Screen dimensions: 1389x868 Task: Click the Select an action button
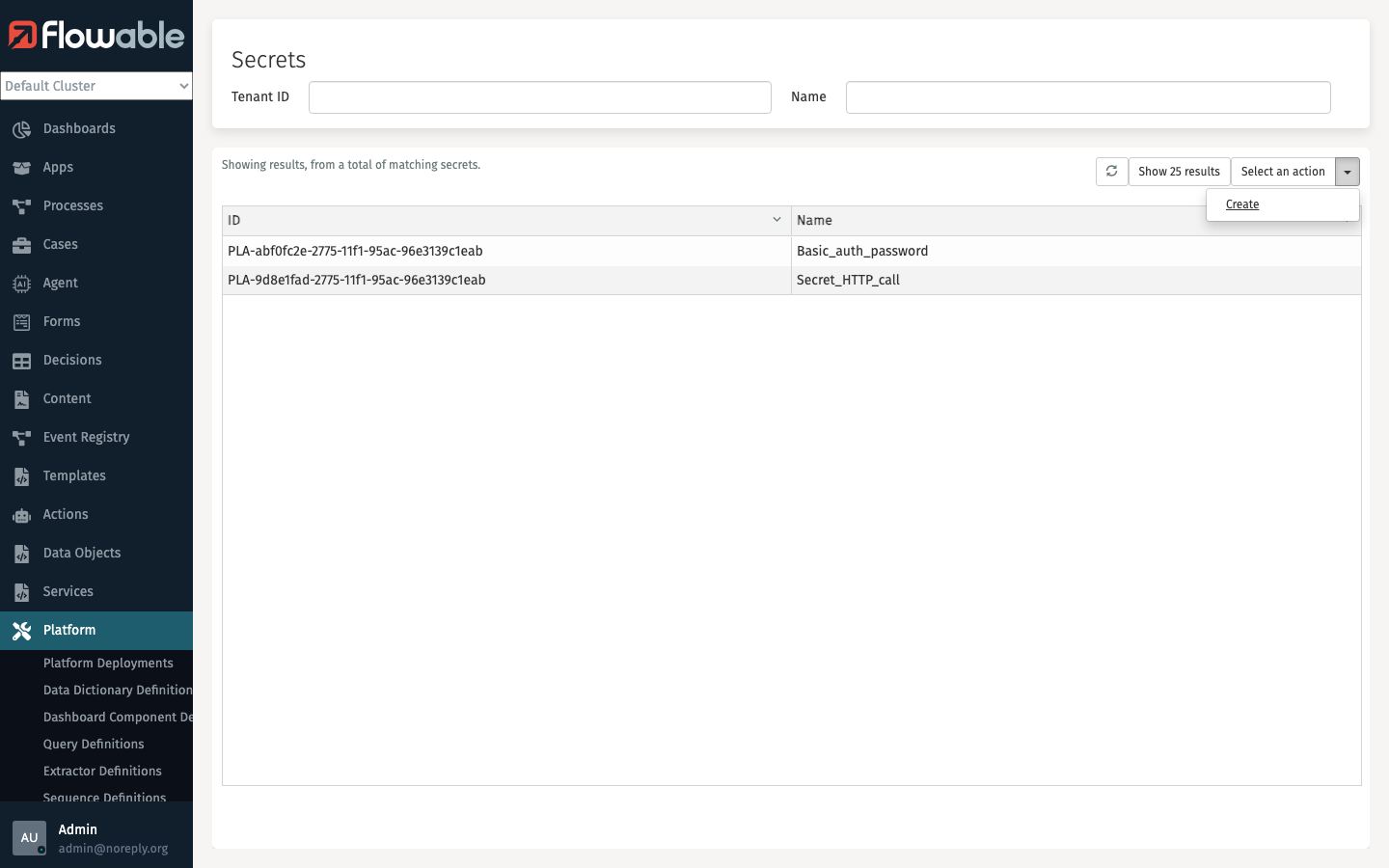coord(1283,172)
